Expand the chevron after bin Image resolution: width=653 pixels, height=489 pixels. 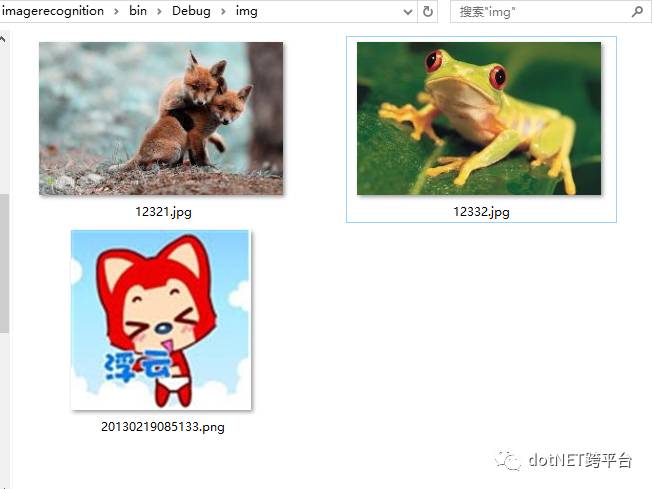[x=159, y=11]
